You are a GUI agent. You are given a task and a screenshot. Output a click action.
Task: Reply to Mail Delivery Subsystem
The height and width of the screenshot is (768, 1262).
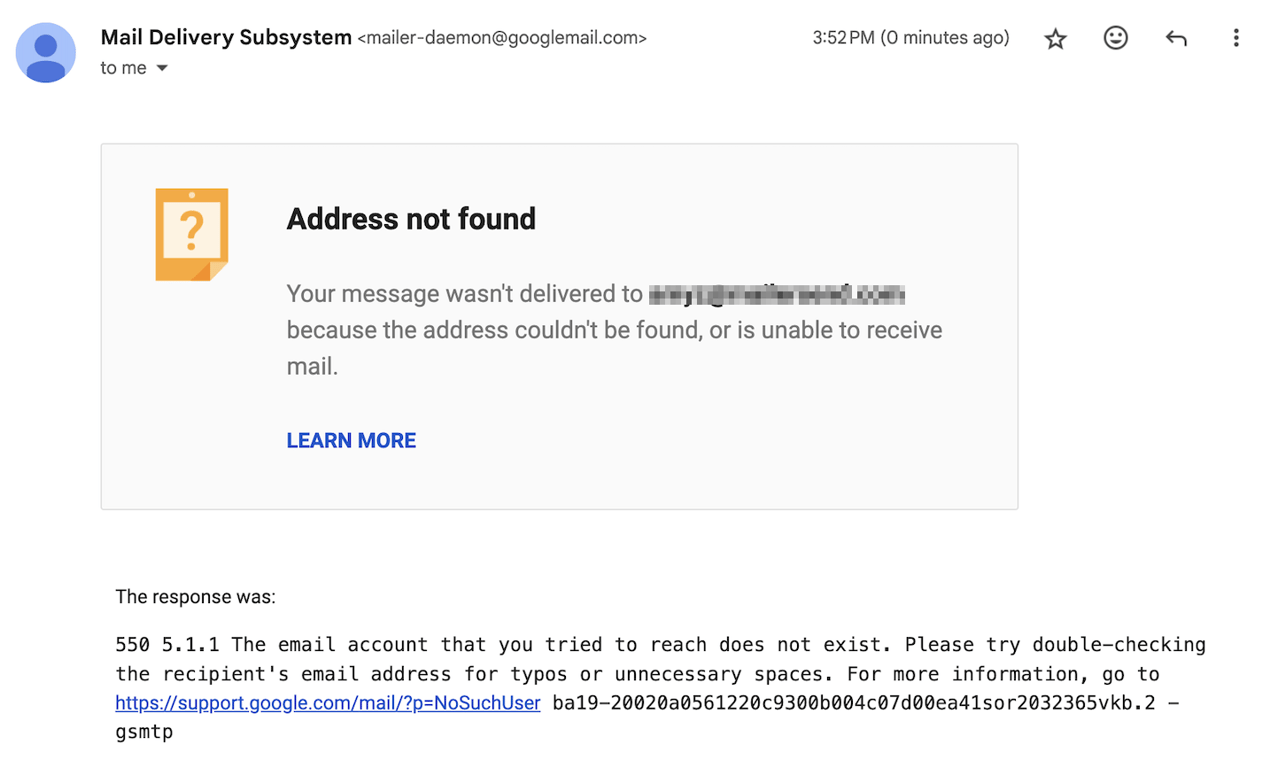pyautogui.click(x=1175, y=37)
